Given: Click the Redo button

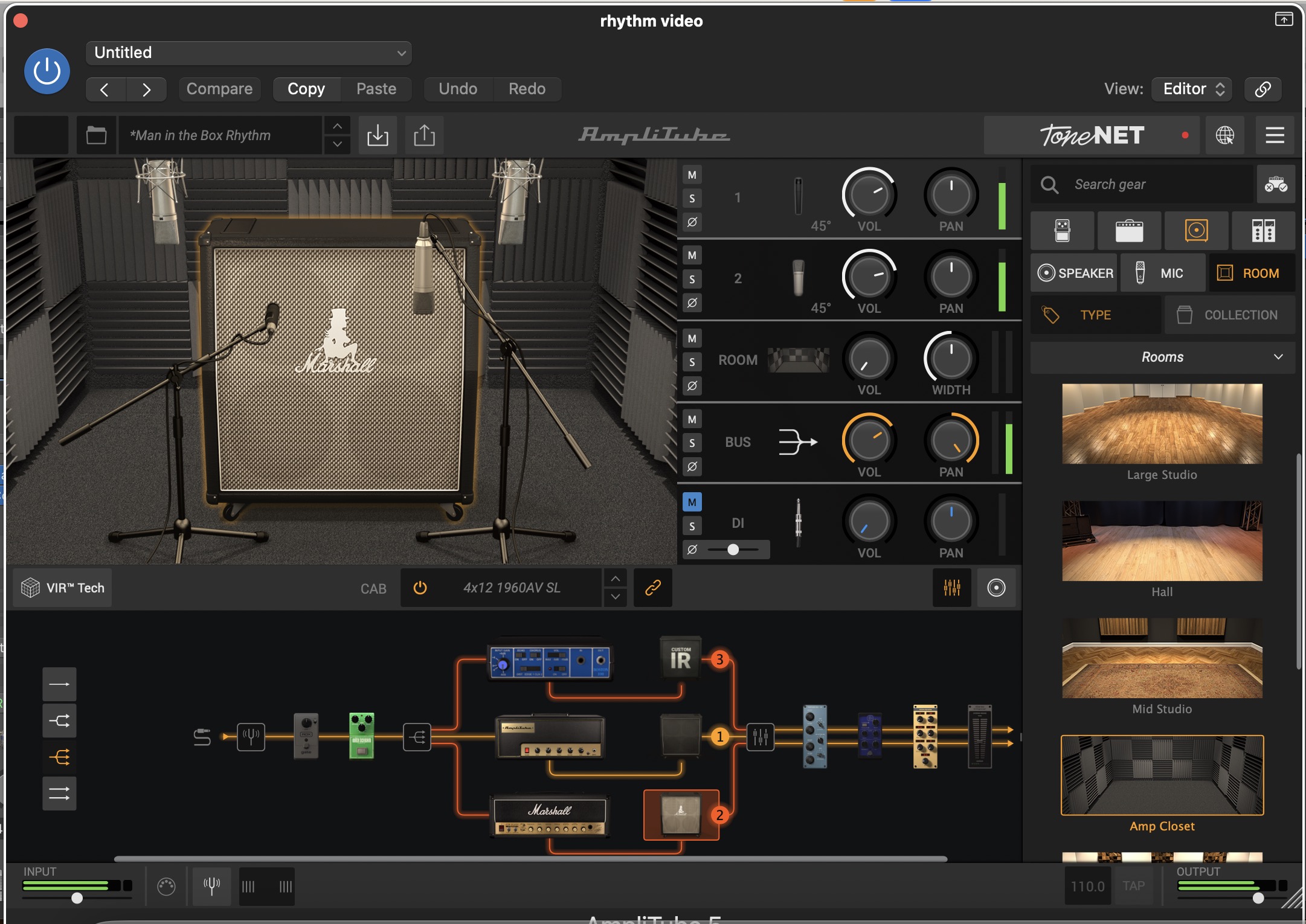Looking at the screenshot, I should click(x=527, y=89).
